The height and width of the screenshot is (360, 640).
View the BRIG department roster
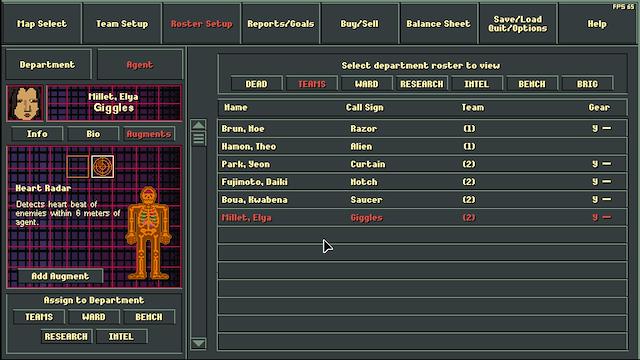point(587,84)
